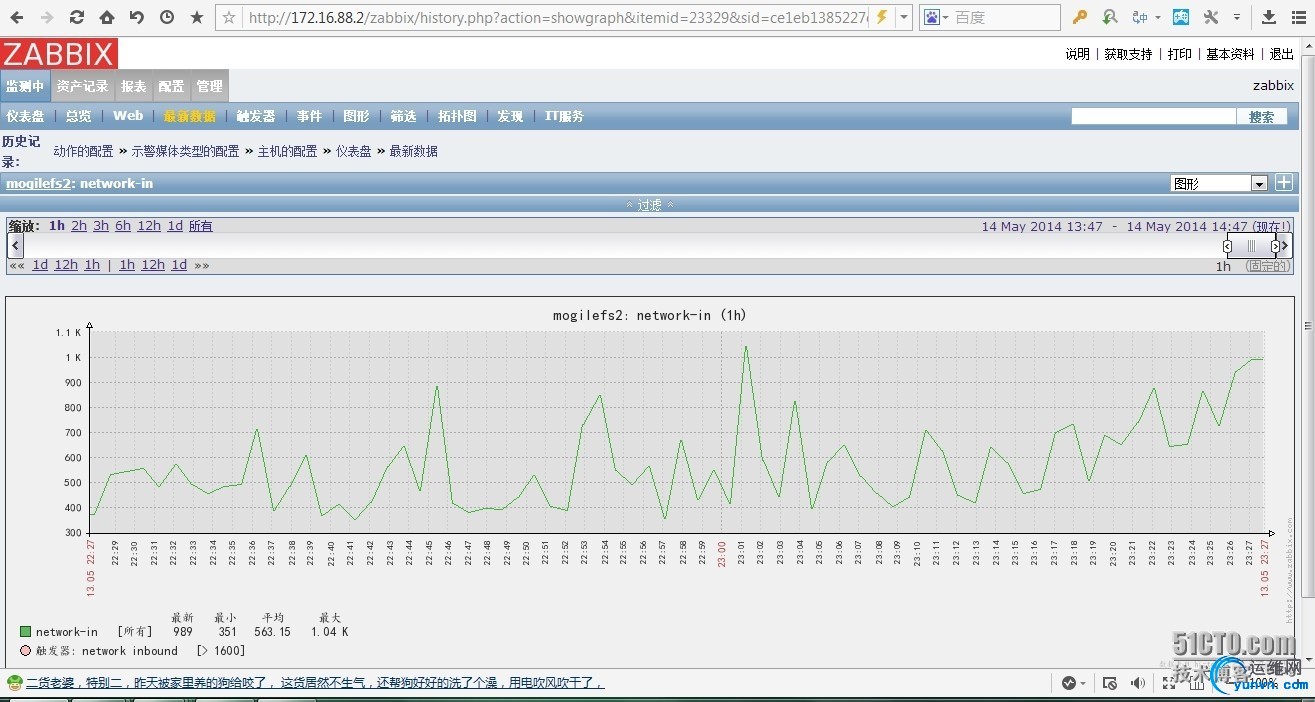1315x702 pixels.
Task: Click the ZABBIX logo
Action: click(x=59, y=54)
